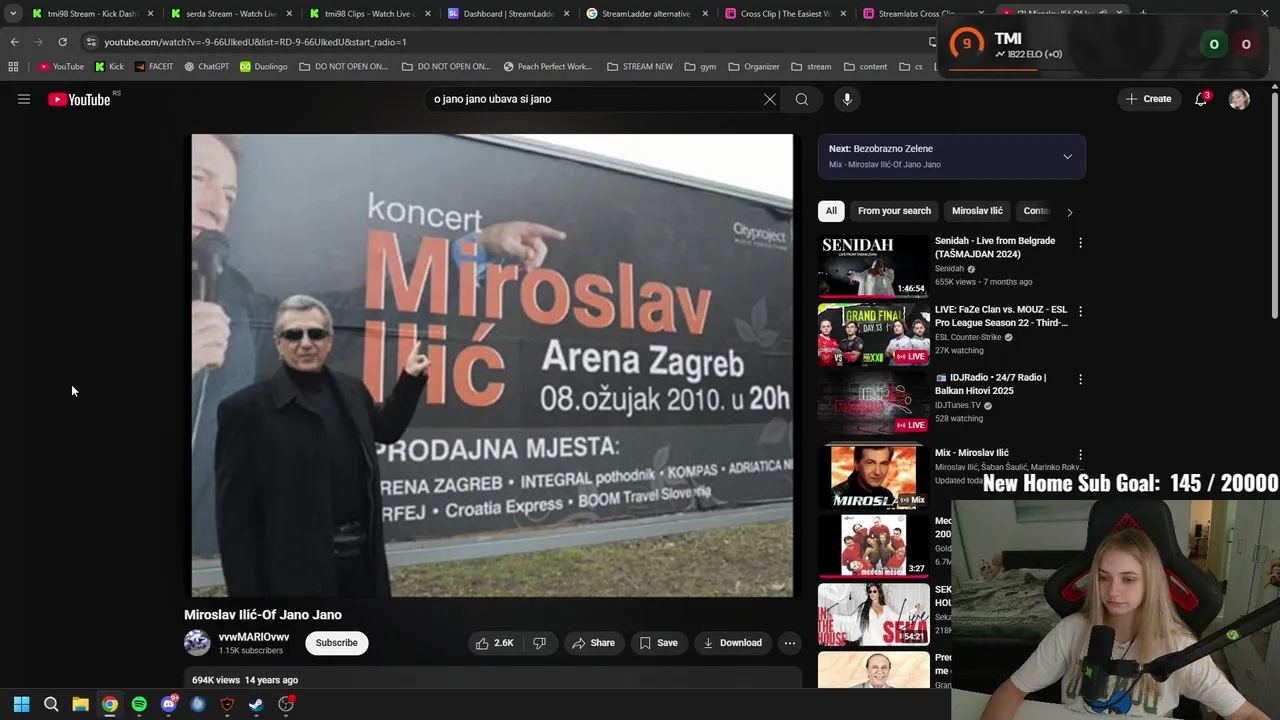This screenshot has width=1280, height=720.
Task: Download the video
Action: tap(732, 643)
